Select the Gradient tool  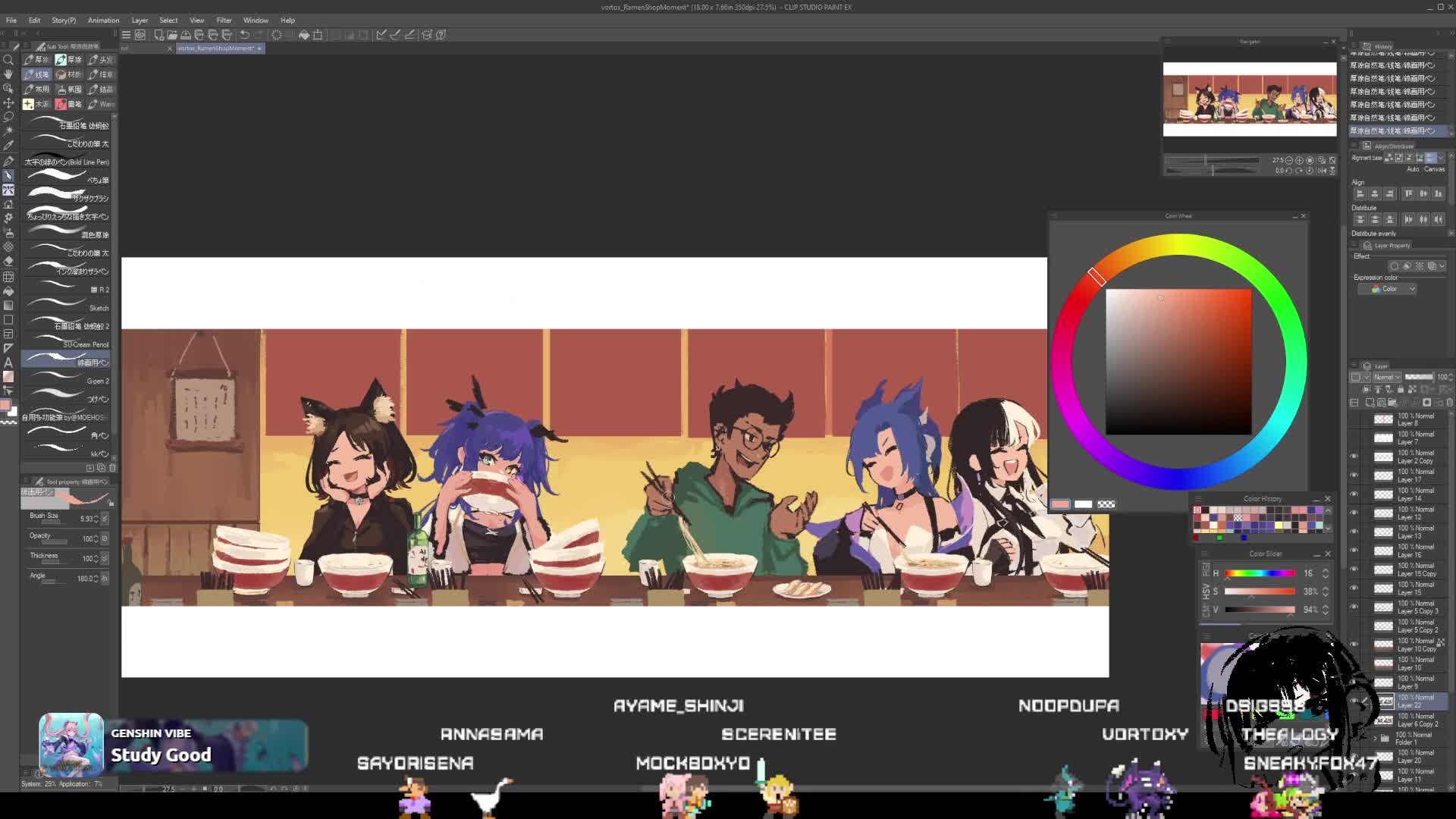(8, 306)
